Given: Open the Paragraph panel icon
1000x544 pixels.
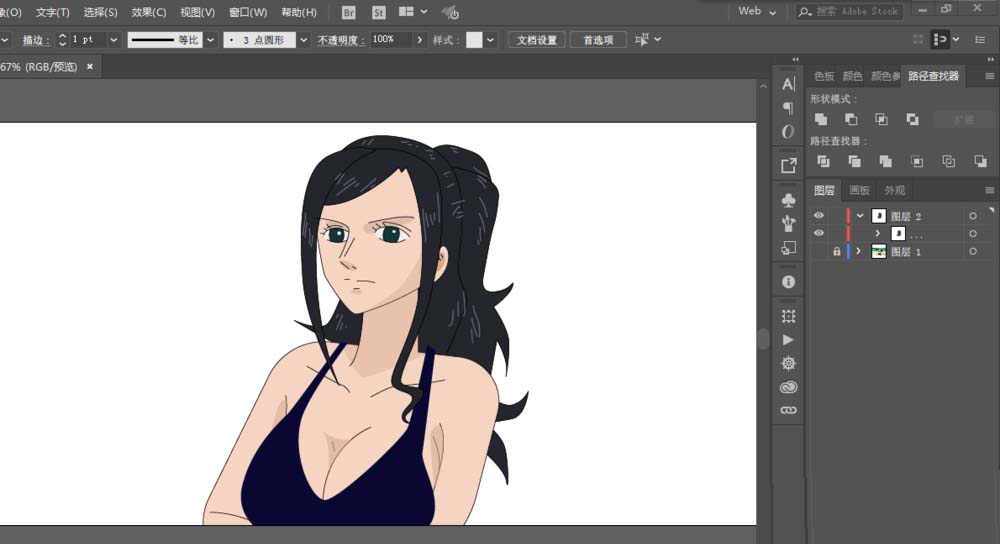Looking at the screenshot, I should click(x=788, y=108).
